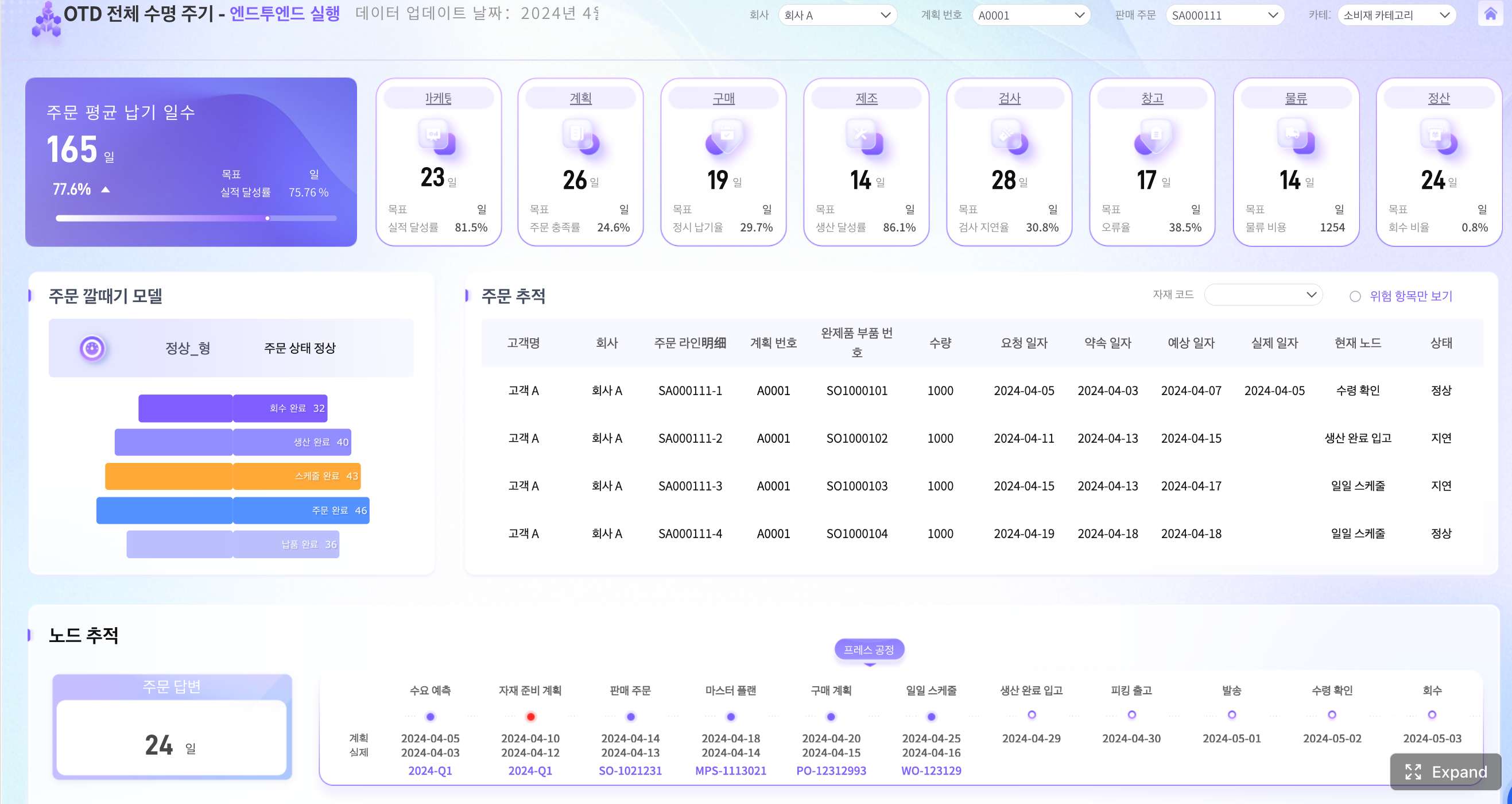Click the 발송 hollow node
The image size is (1512, 804).
coord(1232,715)
